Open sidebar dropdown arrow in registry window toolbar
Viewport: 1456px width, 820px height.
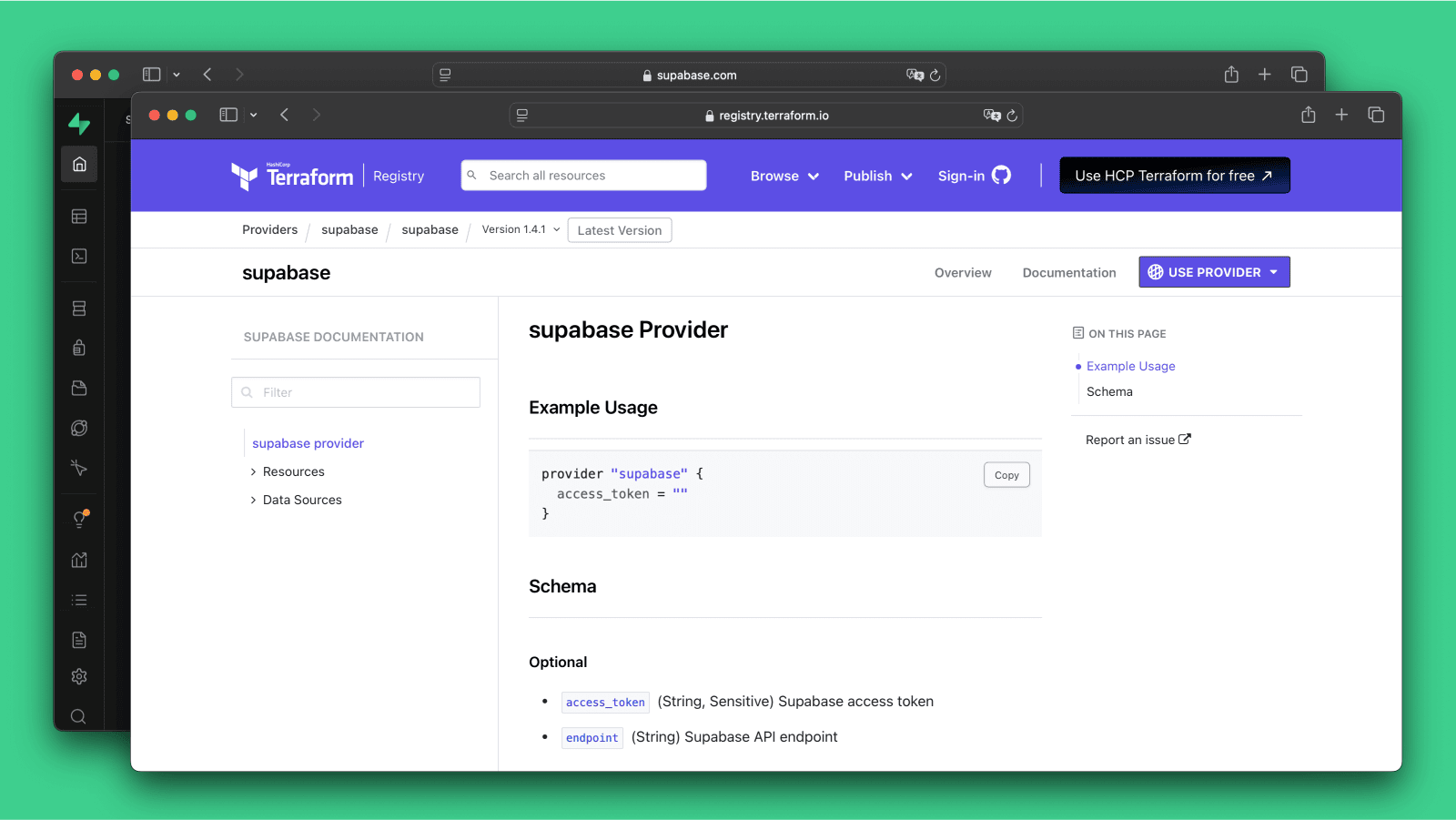253,115
